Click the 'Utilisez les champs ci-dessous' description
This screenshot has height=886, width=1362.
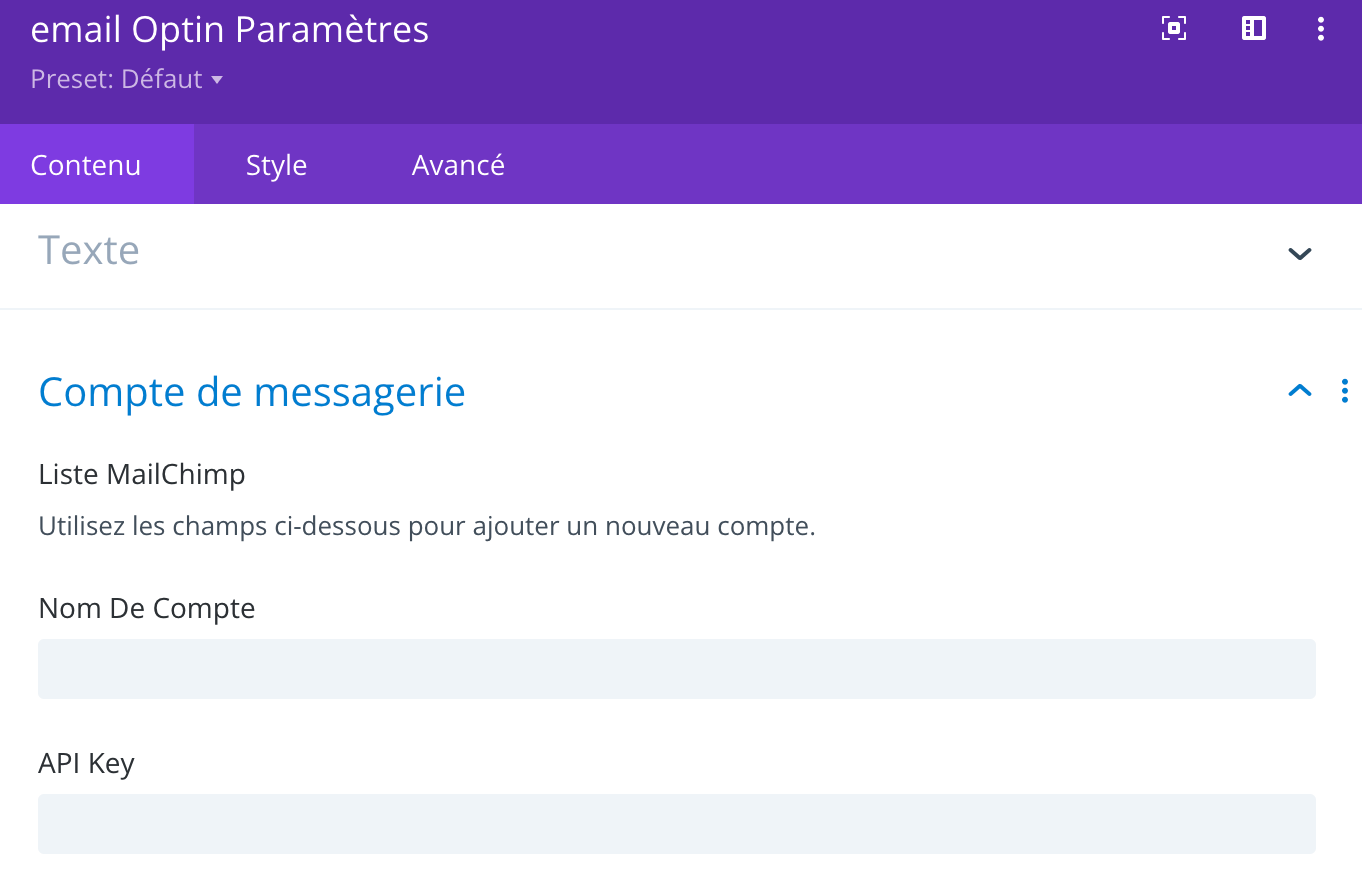tap(427, 526)
